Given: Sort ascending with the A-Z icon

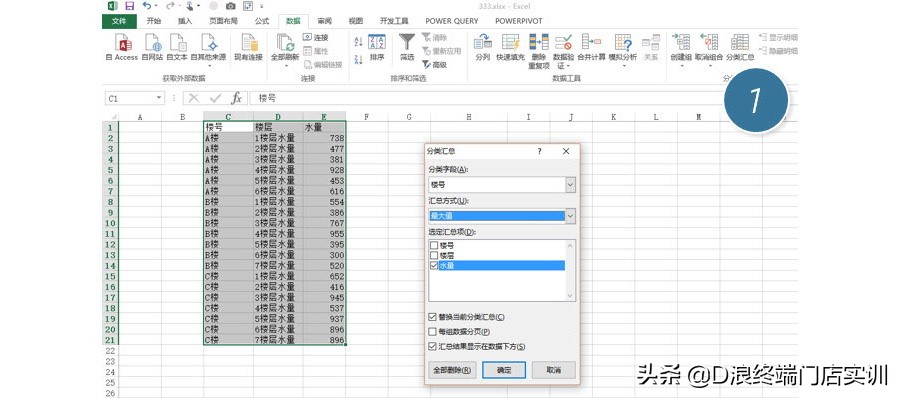Looking at the screenshot, I should (359, 41).
